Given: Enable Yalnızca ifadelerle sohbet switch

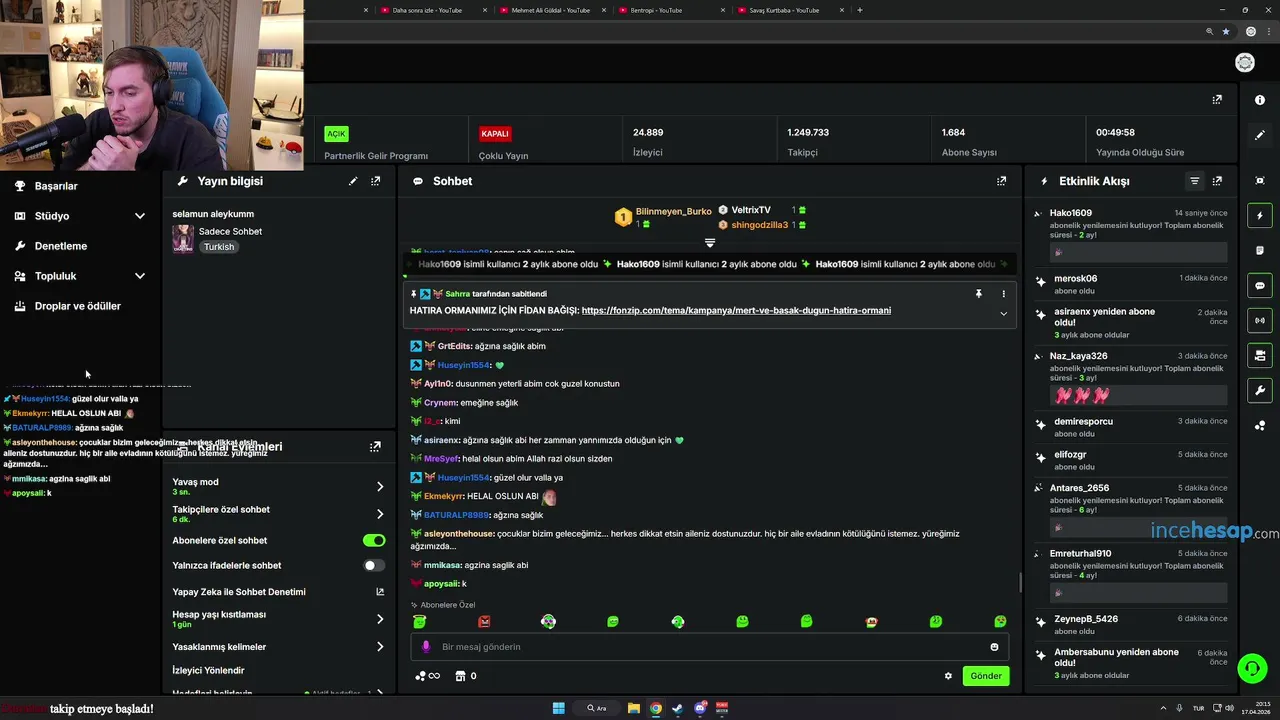Looking at the screenshot, I should pos(374,565).
